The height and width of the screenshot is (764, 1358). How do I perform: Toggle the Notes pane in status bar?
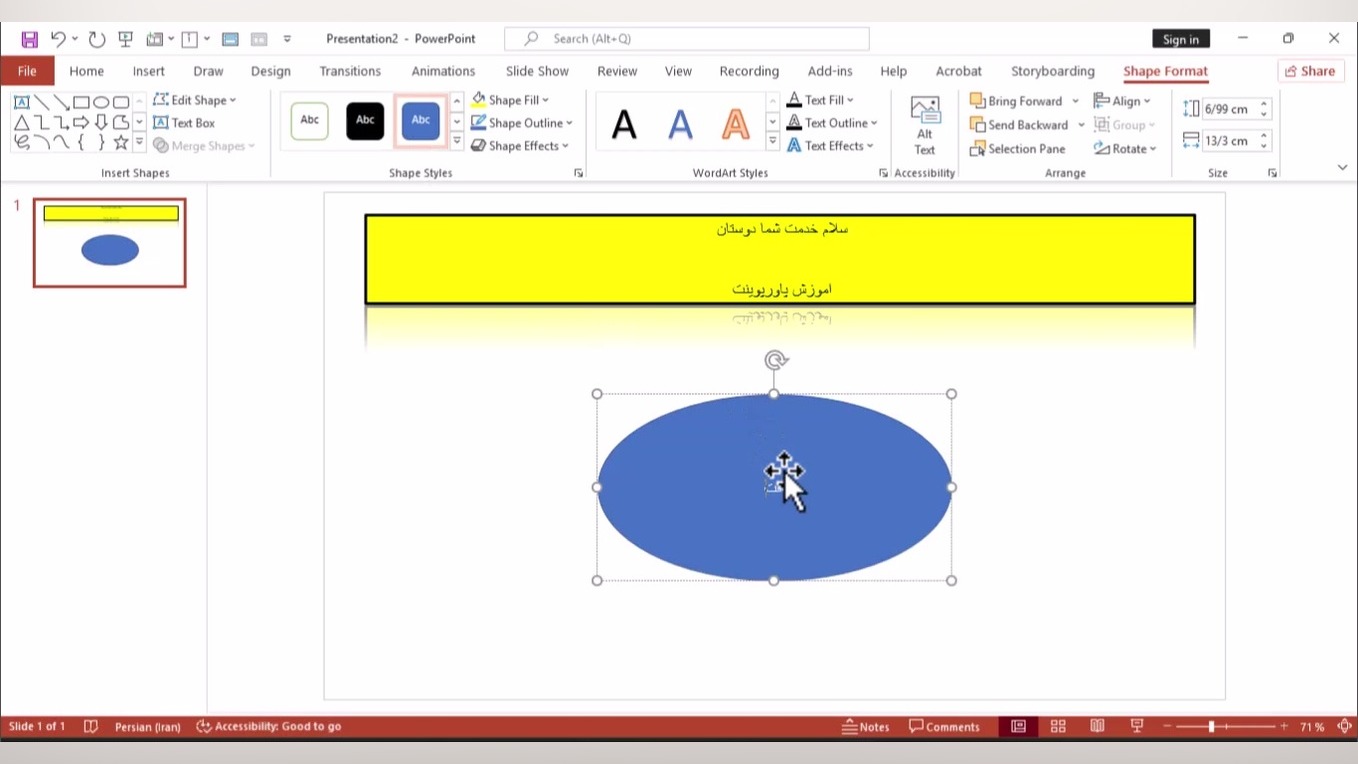point(866,727)
